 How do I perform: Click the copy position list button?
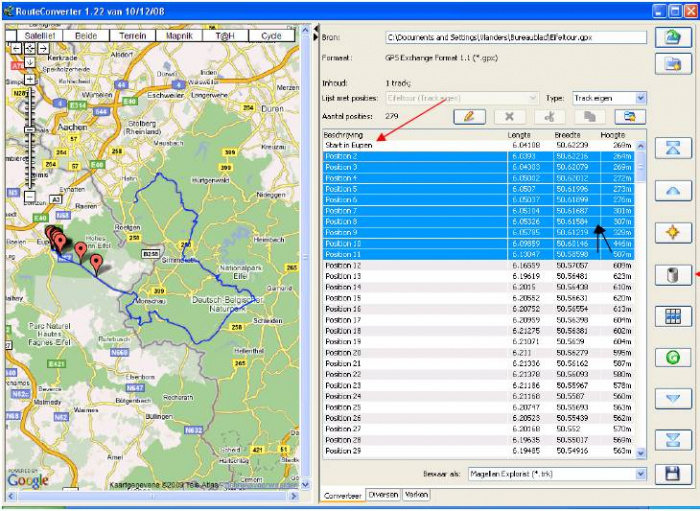pos(590,117)
